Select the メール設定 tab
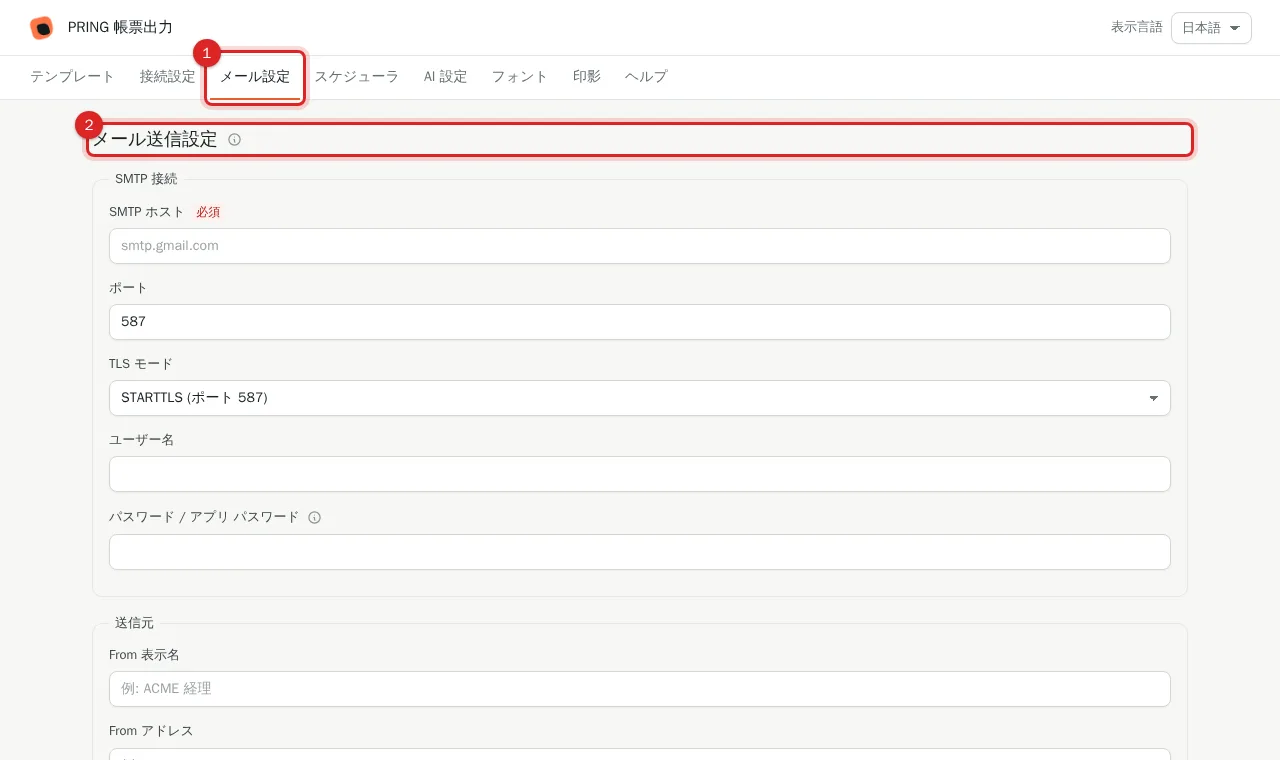 pos(255,77)
